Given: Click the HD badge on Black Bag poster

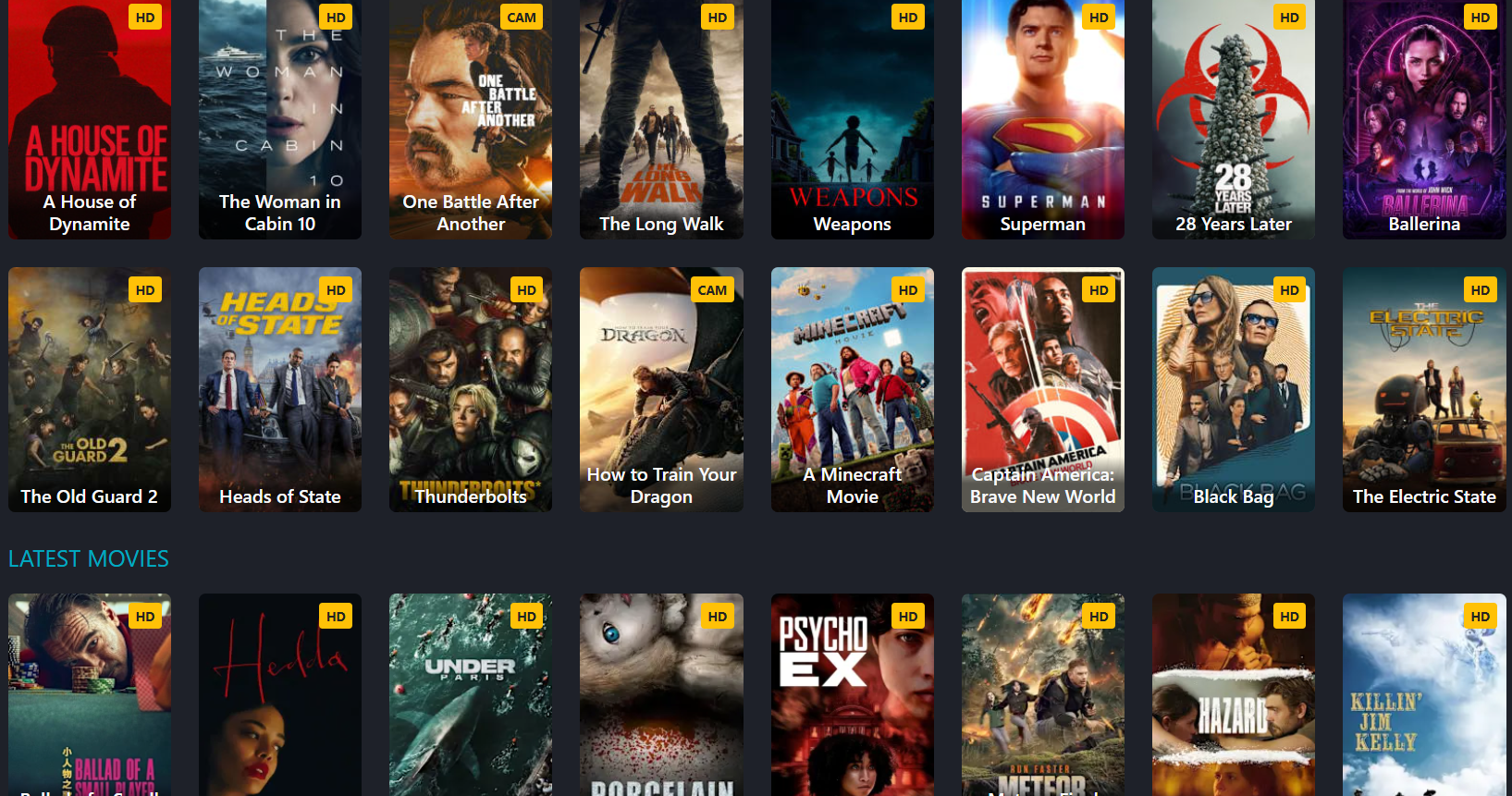Looking at the screenshot, I should 1289,290.
